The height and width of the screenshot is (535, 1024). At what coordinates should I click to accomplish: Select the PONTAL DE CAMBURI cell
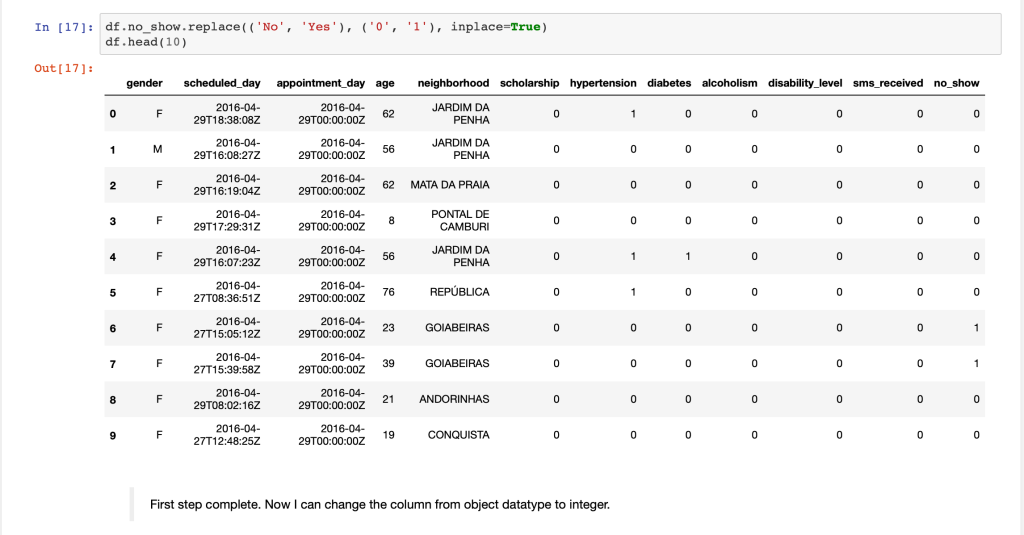click(x=459, y=221)
